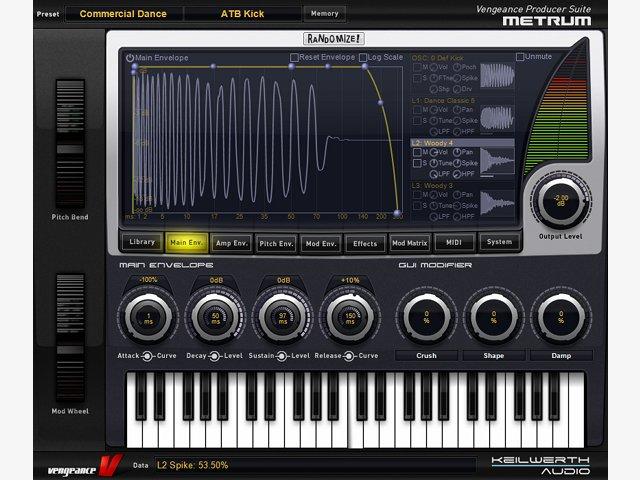This screenshot has width=640, height=480.
Task: Mute the L1 Dance Classic 5 layer
Action: (x=417, y=110)
